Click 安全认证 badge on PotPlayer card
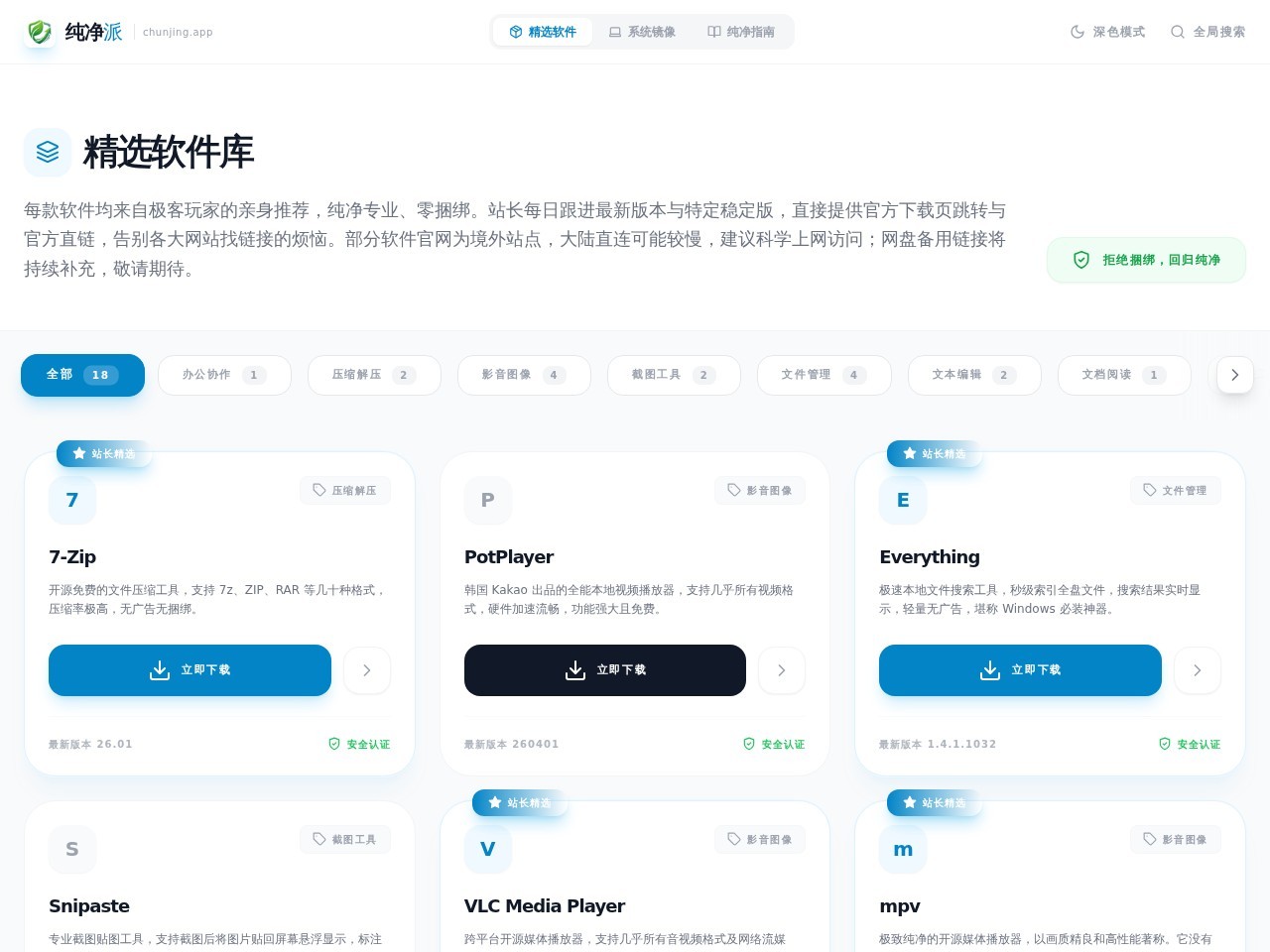The width and height of the screenshot is (1270, 952). pyautogui.click(x=774, y=744)
